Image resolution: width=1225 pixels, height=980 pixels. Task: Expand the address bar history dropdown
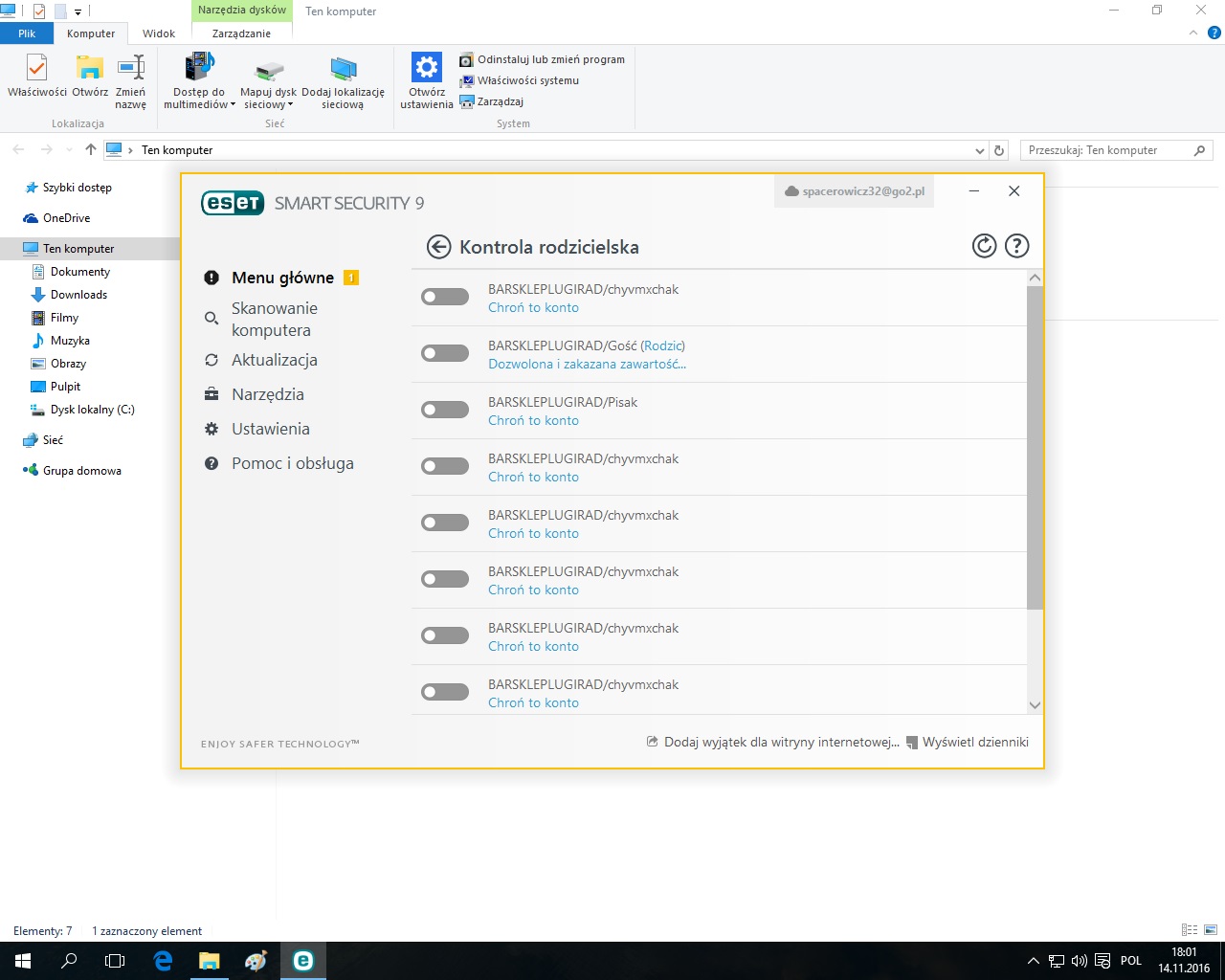979,151
